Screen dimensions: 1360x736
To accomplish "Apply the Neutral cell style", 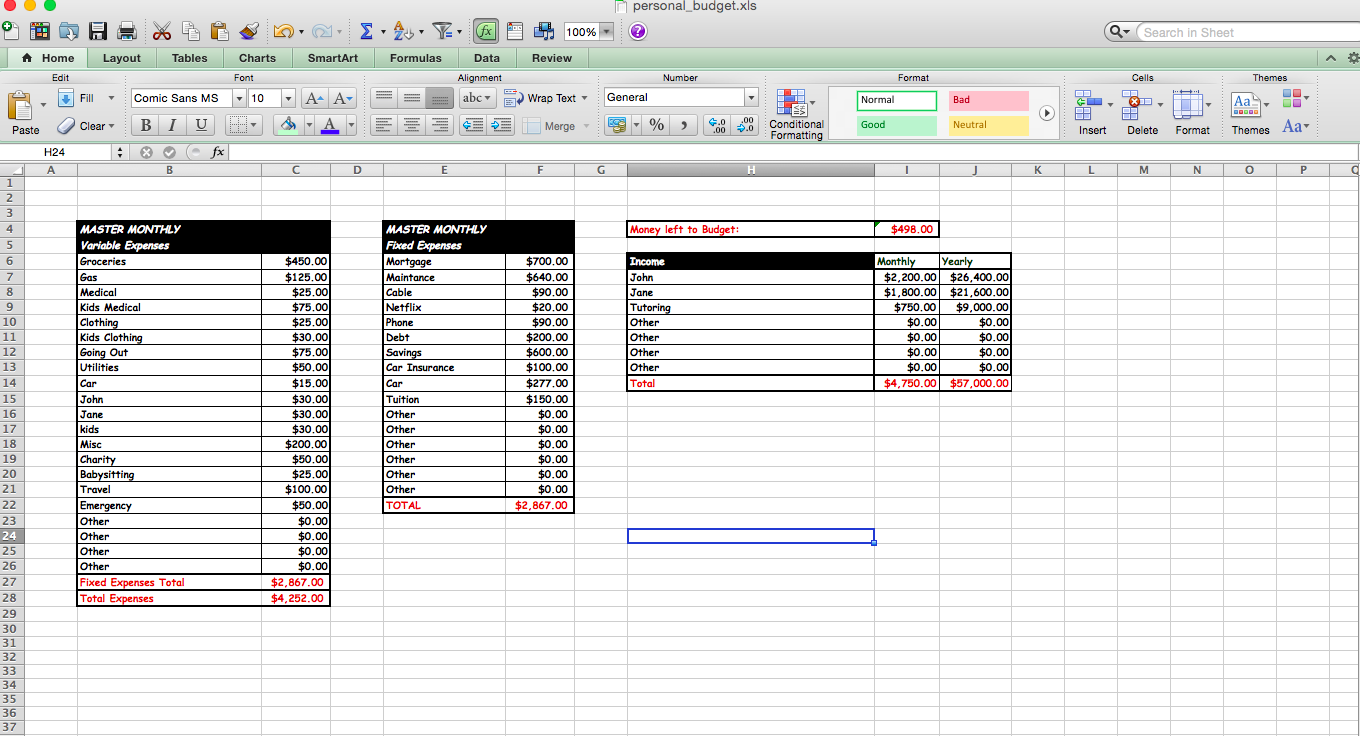I will (x=989, y=125).
